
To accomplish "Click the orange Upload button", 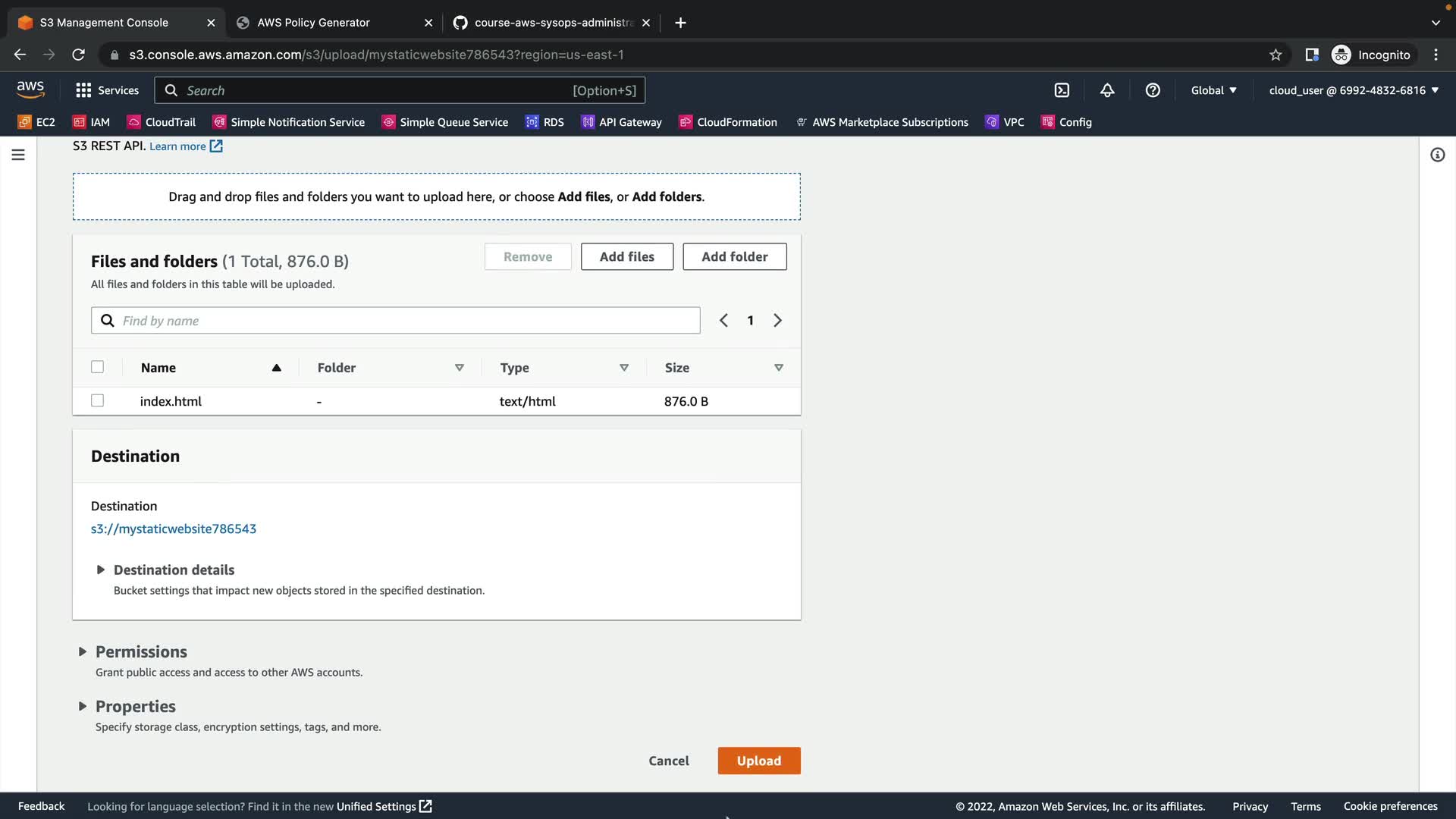I will (758, 761).
